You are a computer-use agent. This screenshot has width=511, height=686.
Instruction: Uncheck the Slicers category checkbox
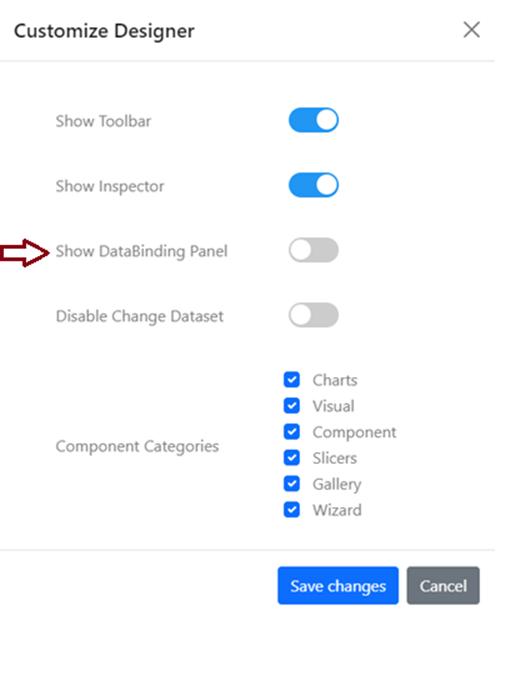291,458
